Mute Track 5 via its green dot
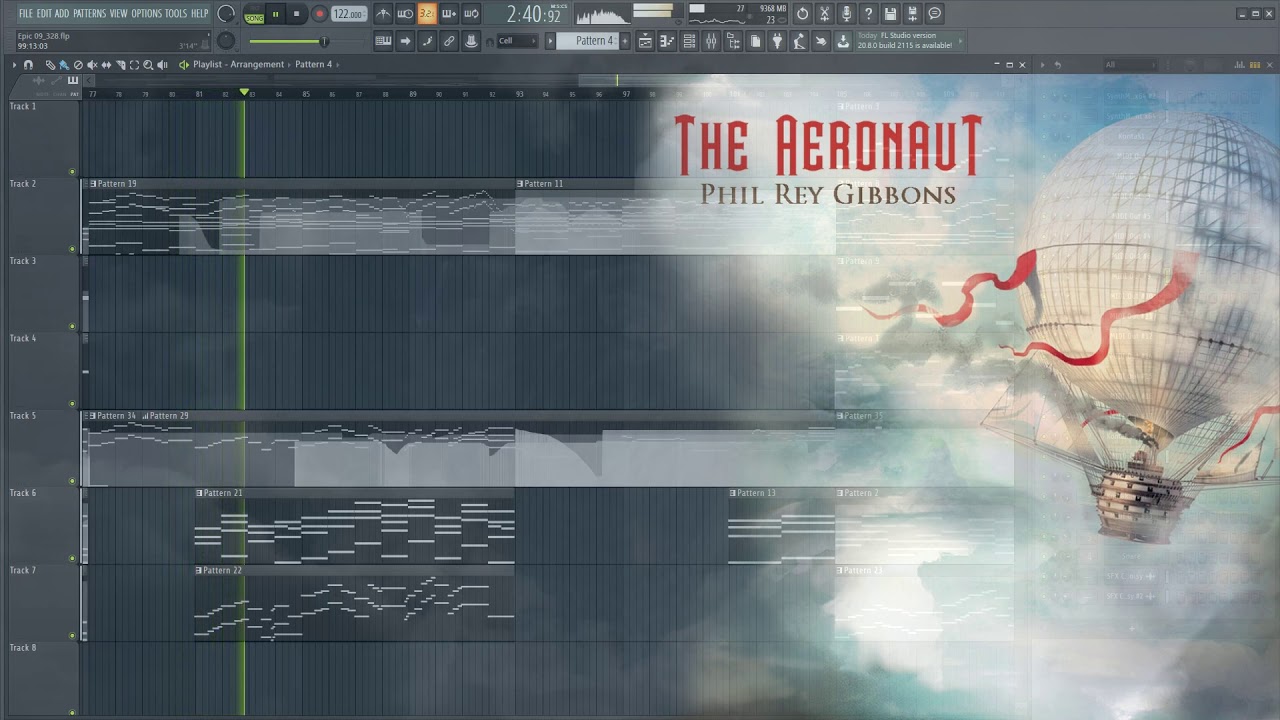Screen dimensions: 1280x720 click(72, 481)
